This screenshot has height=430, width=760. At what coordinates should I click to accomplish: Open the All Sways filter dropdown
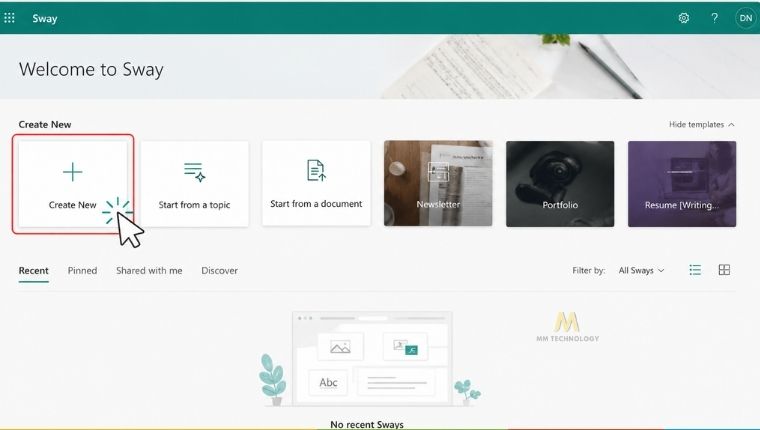(x=641, y=271)
